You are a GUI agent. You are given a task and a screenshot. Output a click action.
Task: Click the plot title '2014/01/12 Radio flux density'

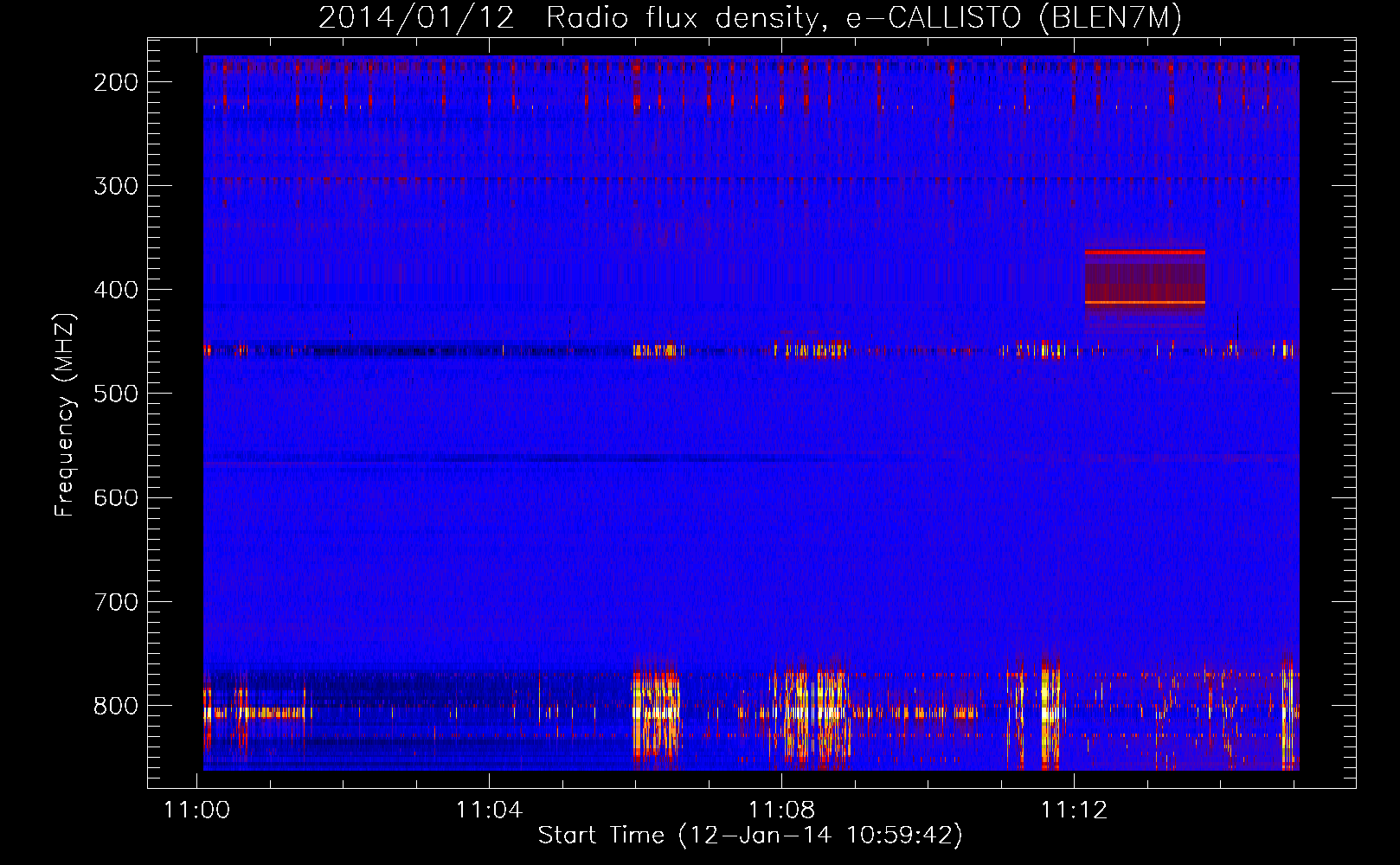pos(568,18)
